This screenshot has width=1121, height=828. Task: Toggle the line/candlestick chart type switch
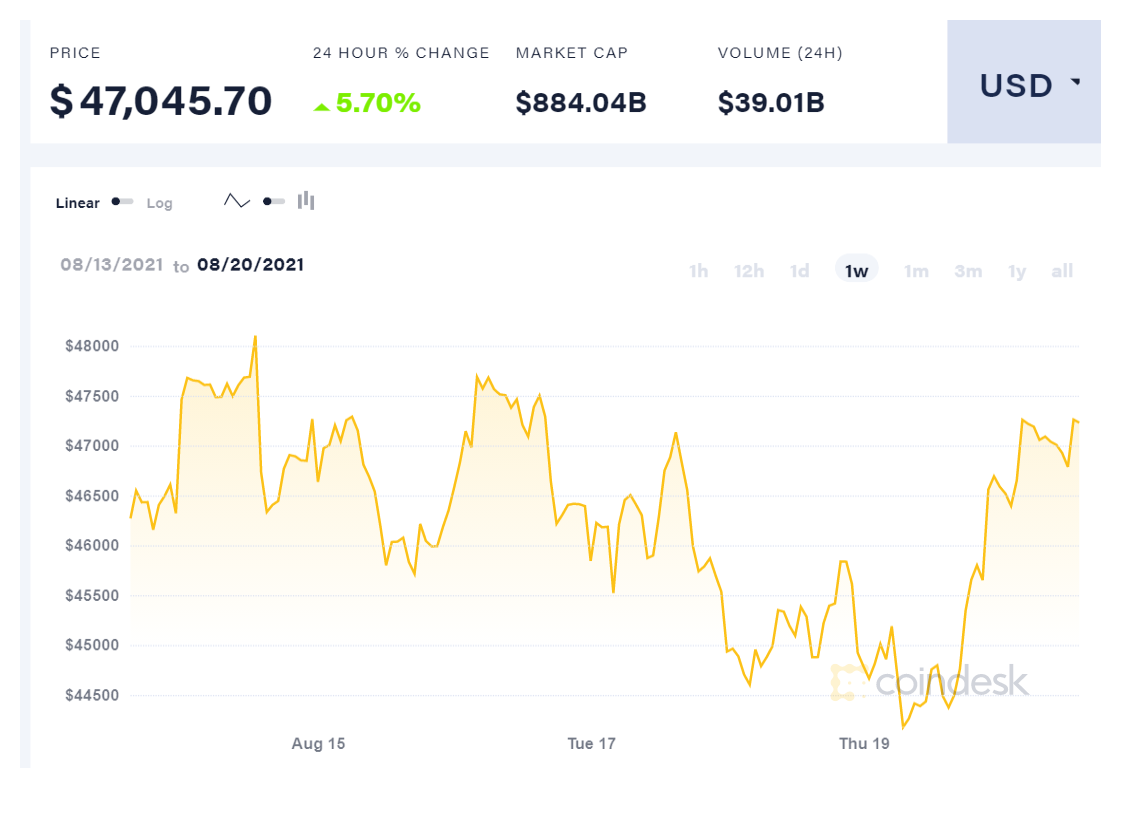273,201
